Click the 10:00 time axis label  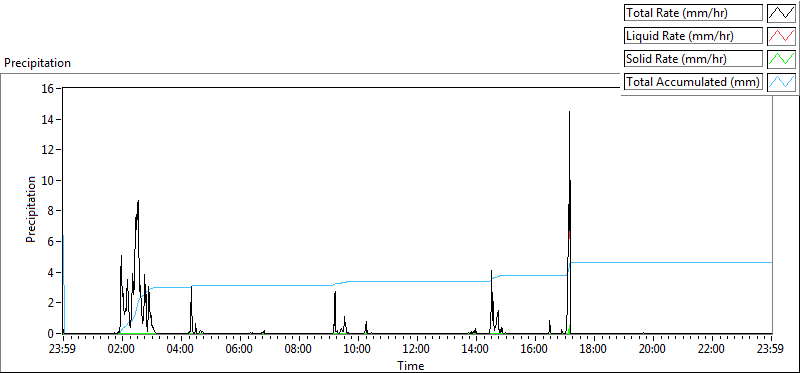click(358, 349)
